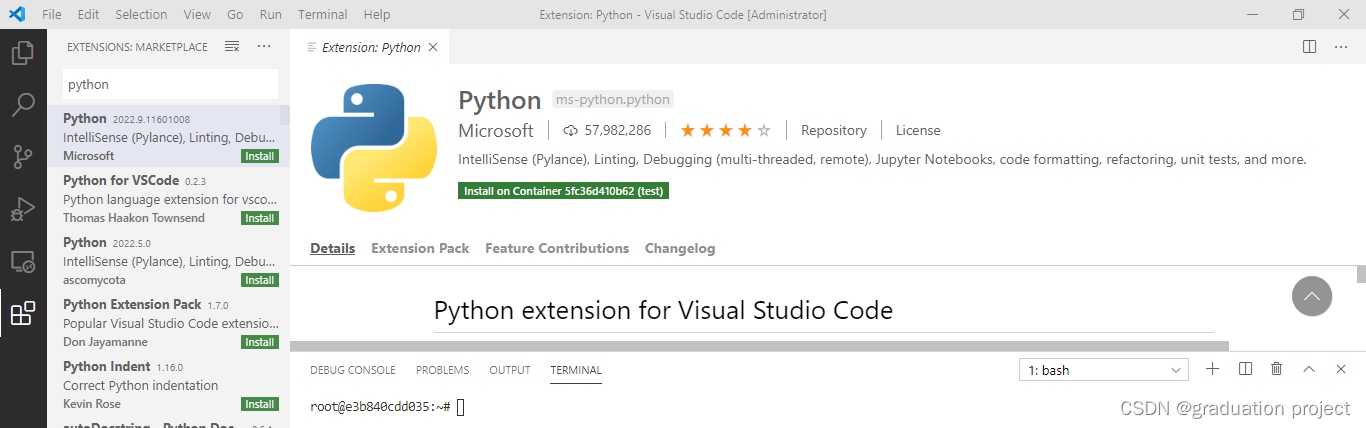Open the Terminal menu
1366x428 pixels.
coord(322,15)
